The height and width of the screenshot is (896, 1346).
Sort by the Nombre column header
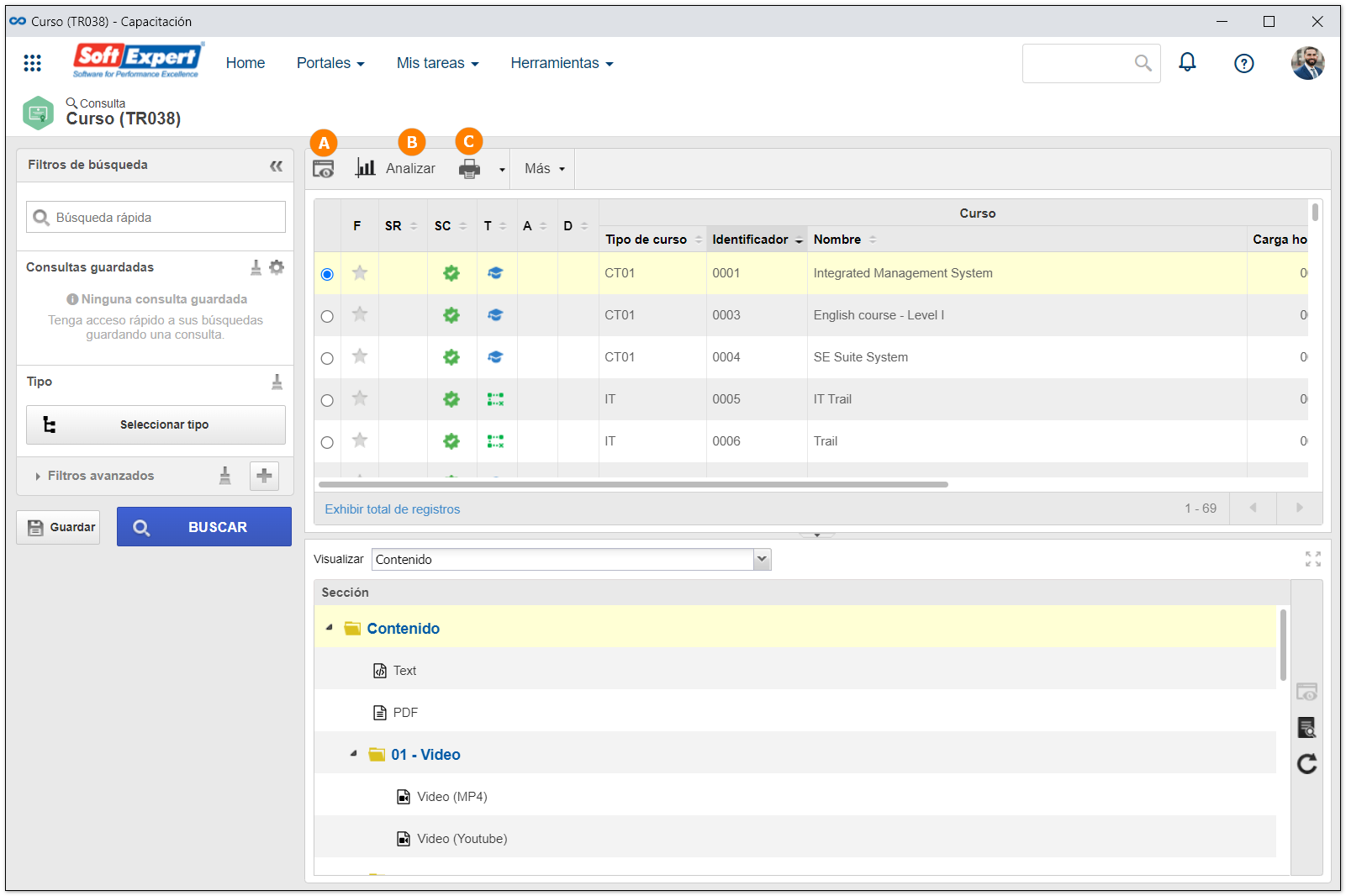[x=845, y=240]
